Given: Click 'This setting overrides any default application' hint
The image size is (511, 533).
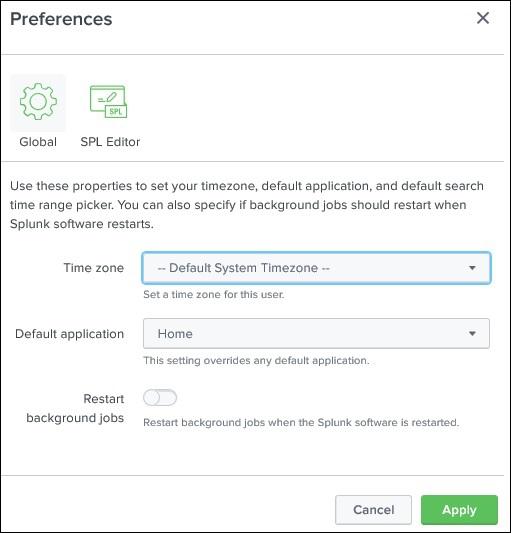Looking at the screenshot, I should click(x=256, y=360).
